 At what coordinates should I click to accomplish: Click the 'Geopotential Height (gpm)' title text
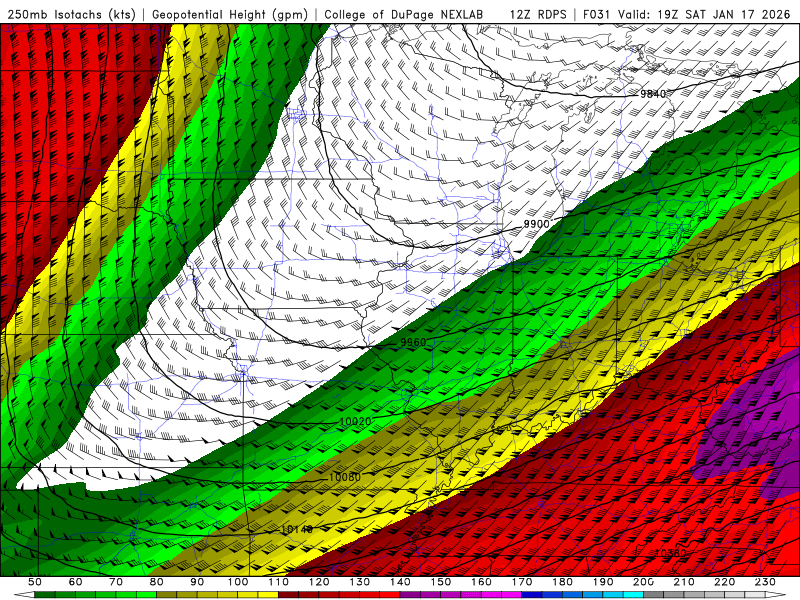pyautogui.click(x=230, y=15)
